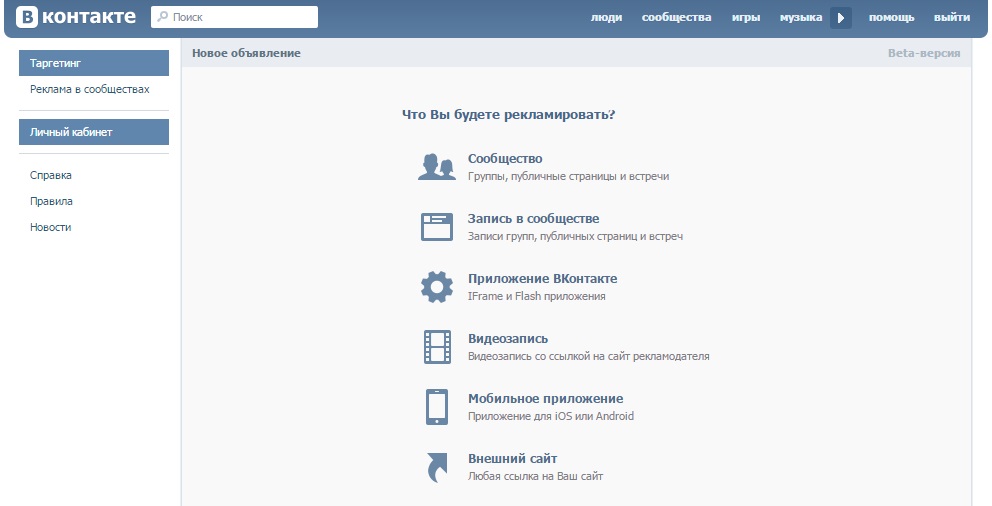Click the Новое объявление heading
This screenshot has height=506, width=992.
(246, 53)
